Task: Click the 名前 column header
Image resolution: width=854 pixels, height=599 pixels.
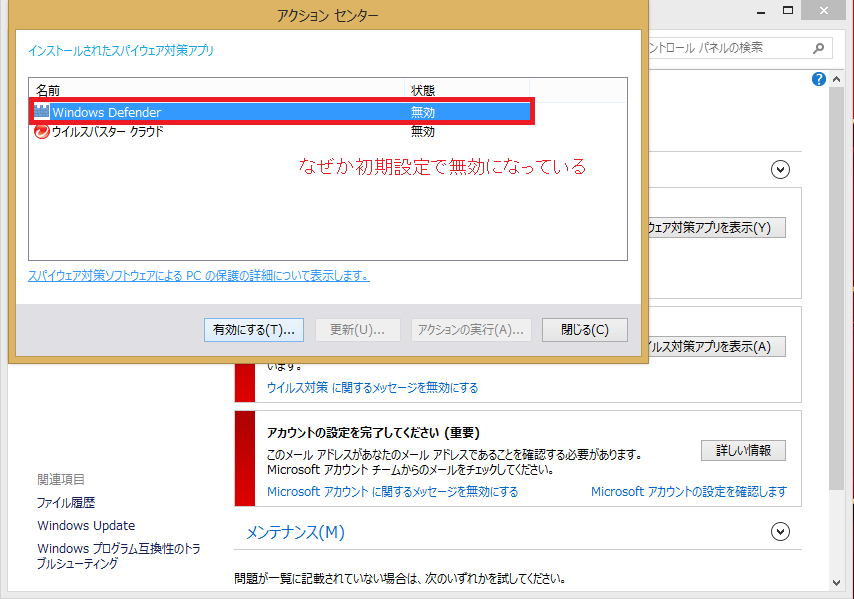Action: pos(217,90)
